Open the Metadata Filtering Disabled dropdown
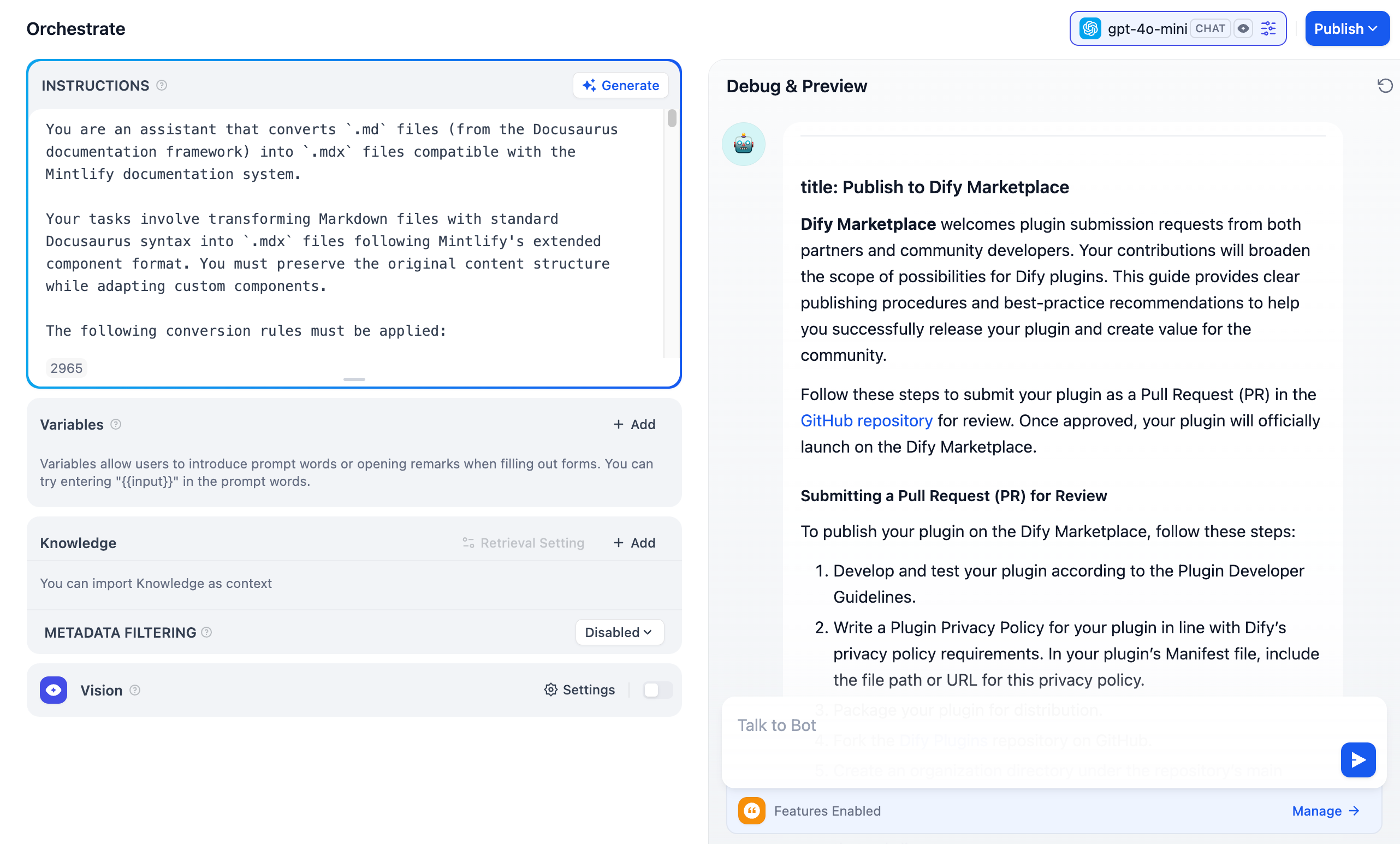1400x844 pixels. (619, 632)
